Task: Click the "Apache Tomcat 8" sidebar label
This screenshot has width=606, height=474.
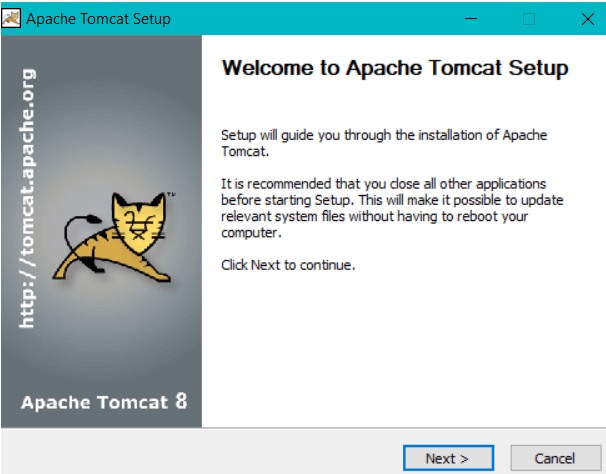Action: (x=104, y=402)
